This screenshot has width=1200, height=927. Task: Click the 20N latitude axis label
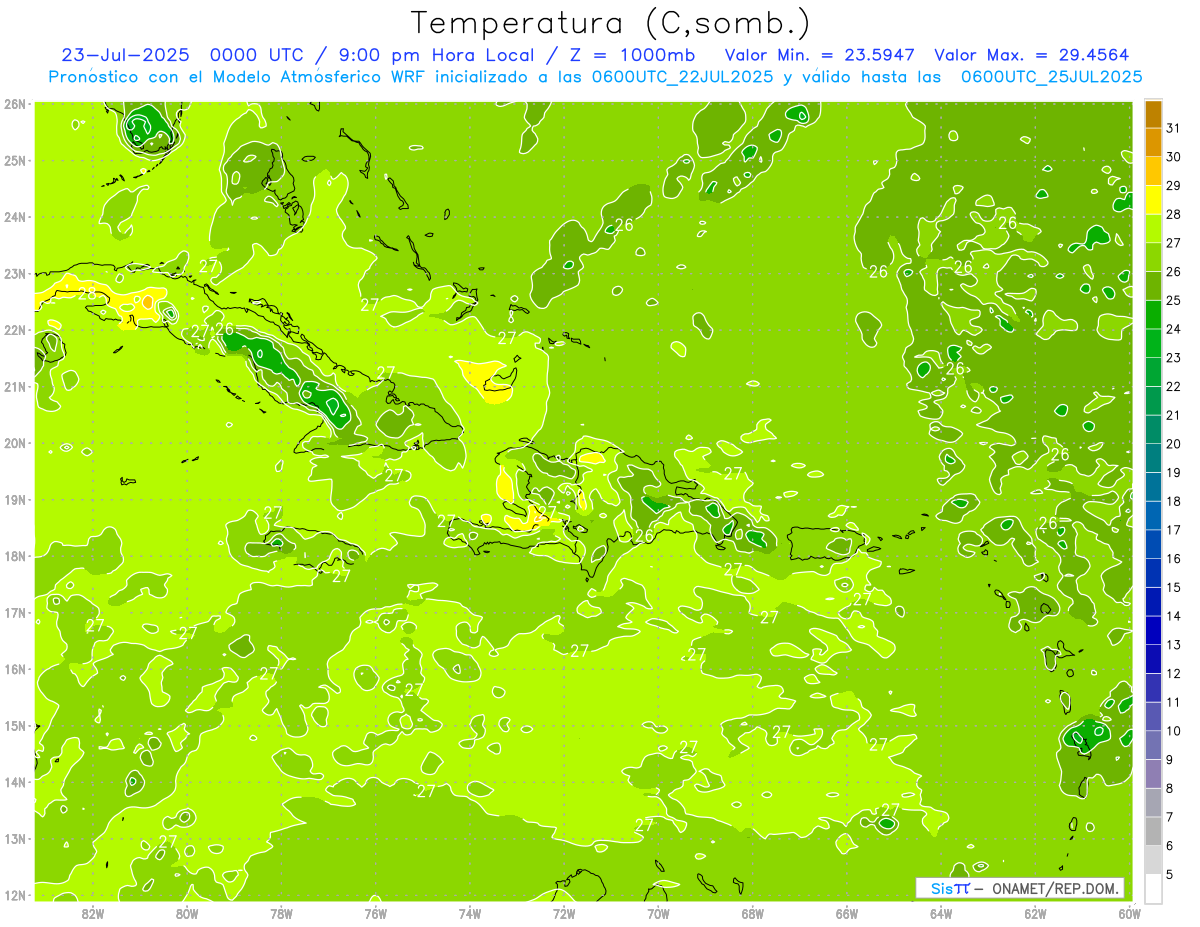coord(15,443)
